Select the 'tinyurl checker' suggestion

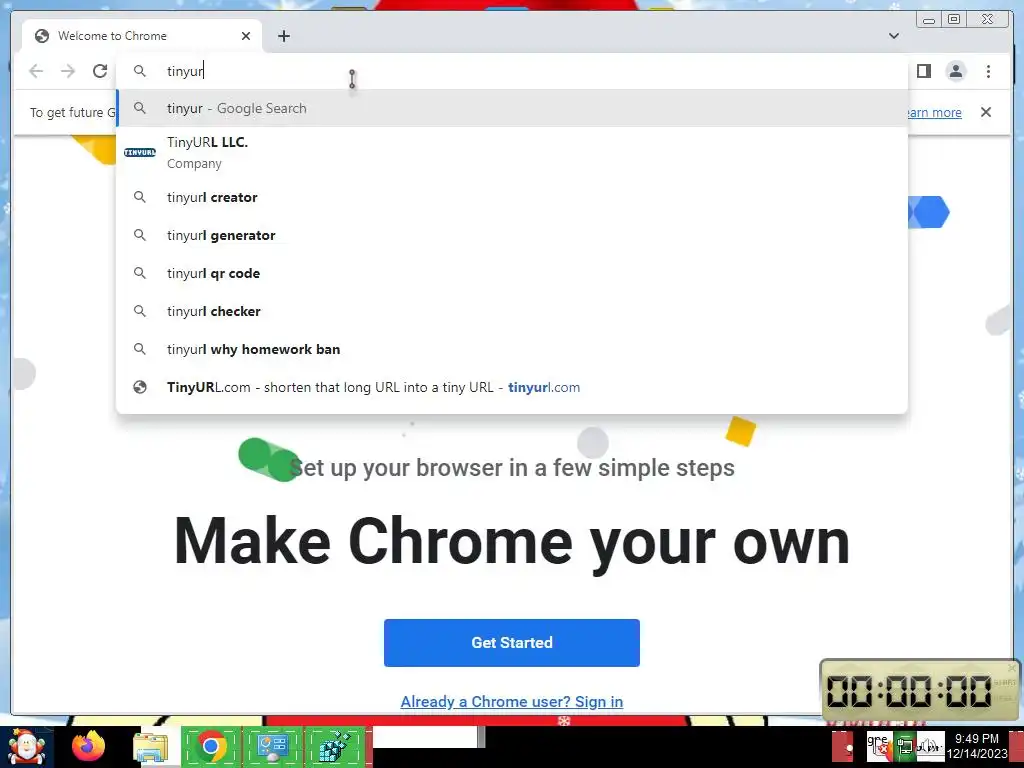512,311
